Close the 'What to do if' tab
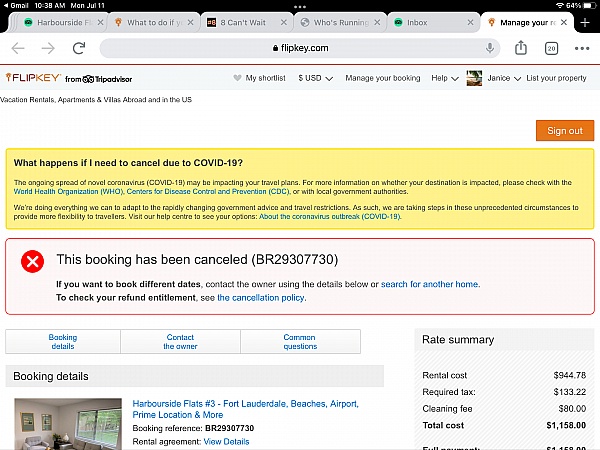Viewport: 600px width, 450px height. (191, 23)
